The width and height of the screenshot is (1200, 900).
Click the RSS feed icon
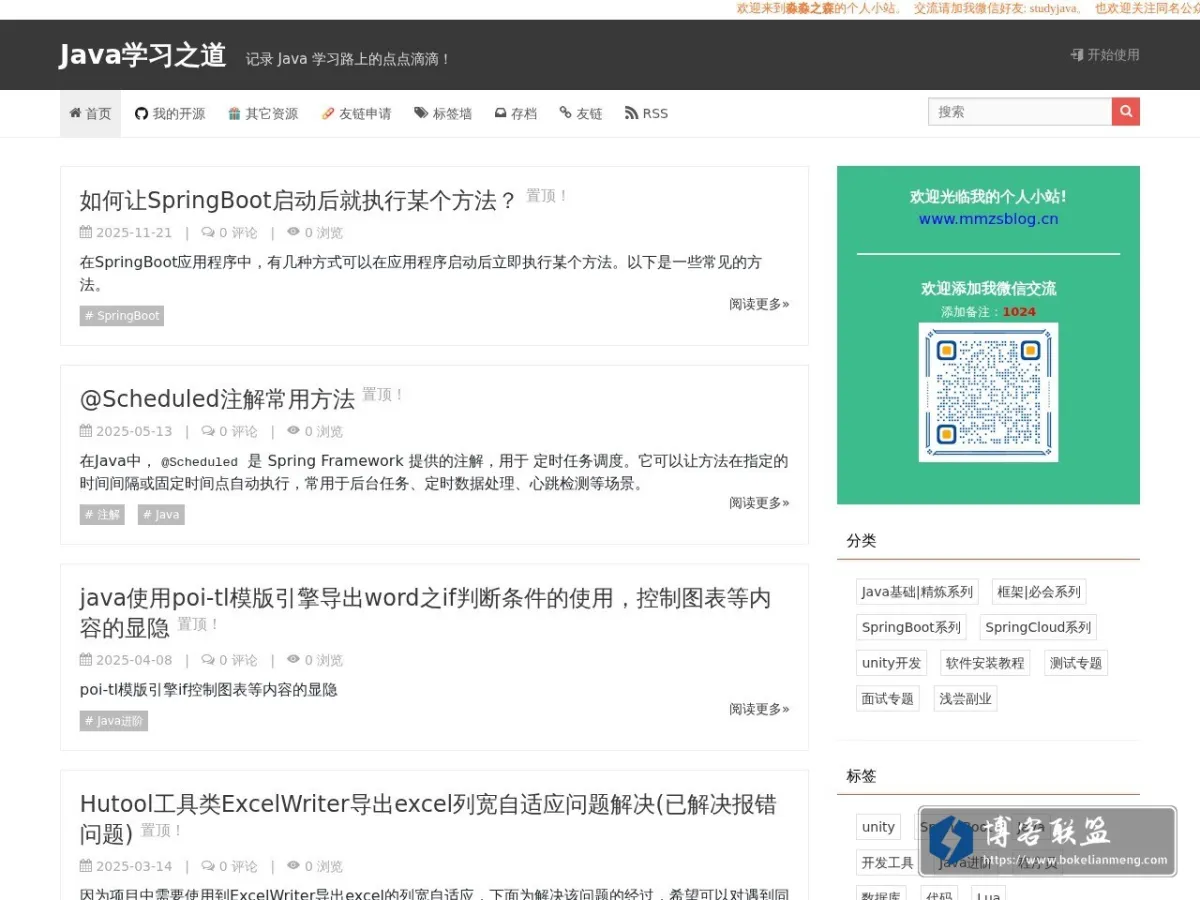point(631,113)
